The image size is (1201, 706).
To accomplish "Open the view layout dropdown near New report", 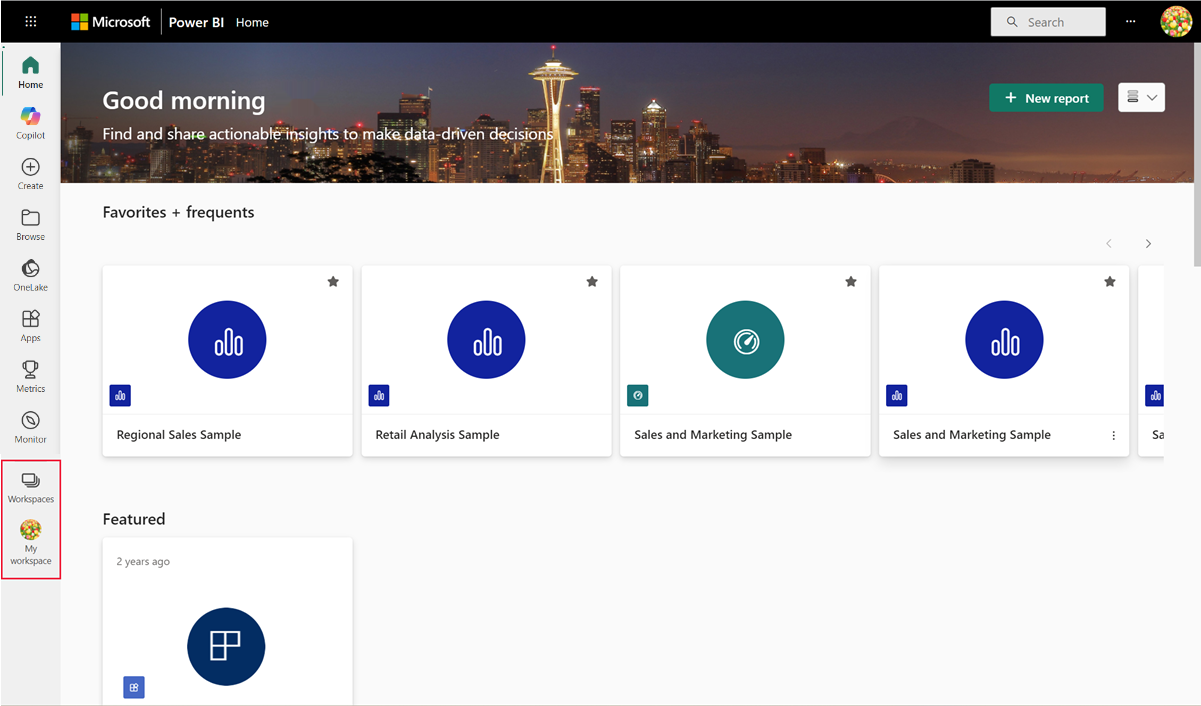I will [x=1141, y=97].
